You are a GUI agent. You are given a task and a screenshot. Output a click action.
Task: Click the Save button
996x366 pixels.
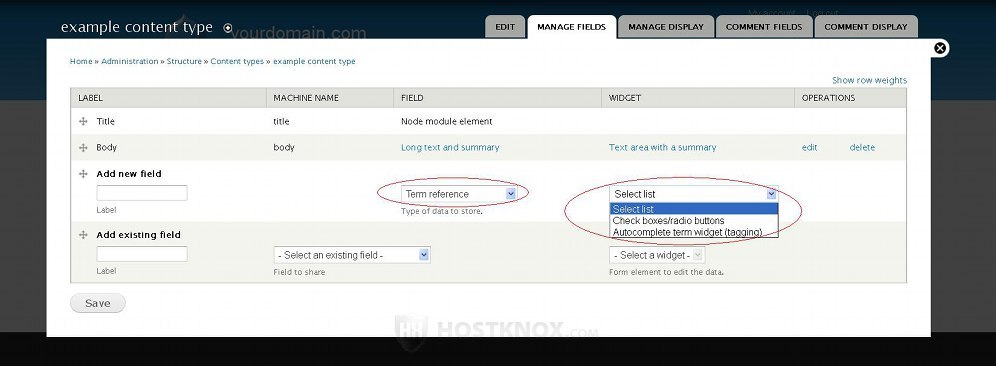point(98,303)
